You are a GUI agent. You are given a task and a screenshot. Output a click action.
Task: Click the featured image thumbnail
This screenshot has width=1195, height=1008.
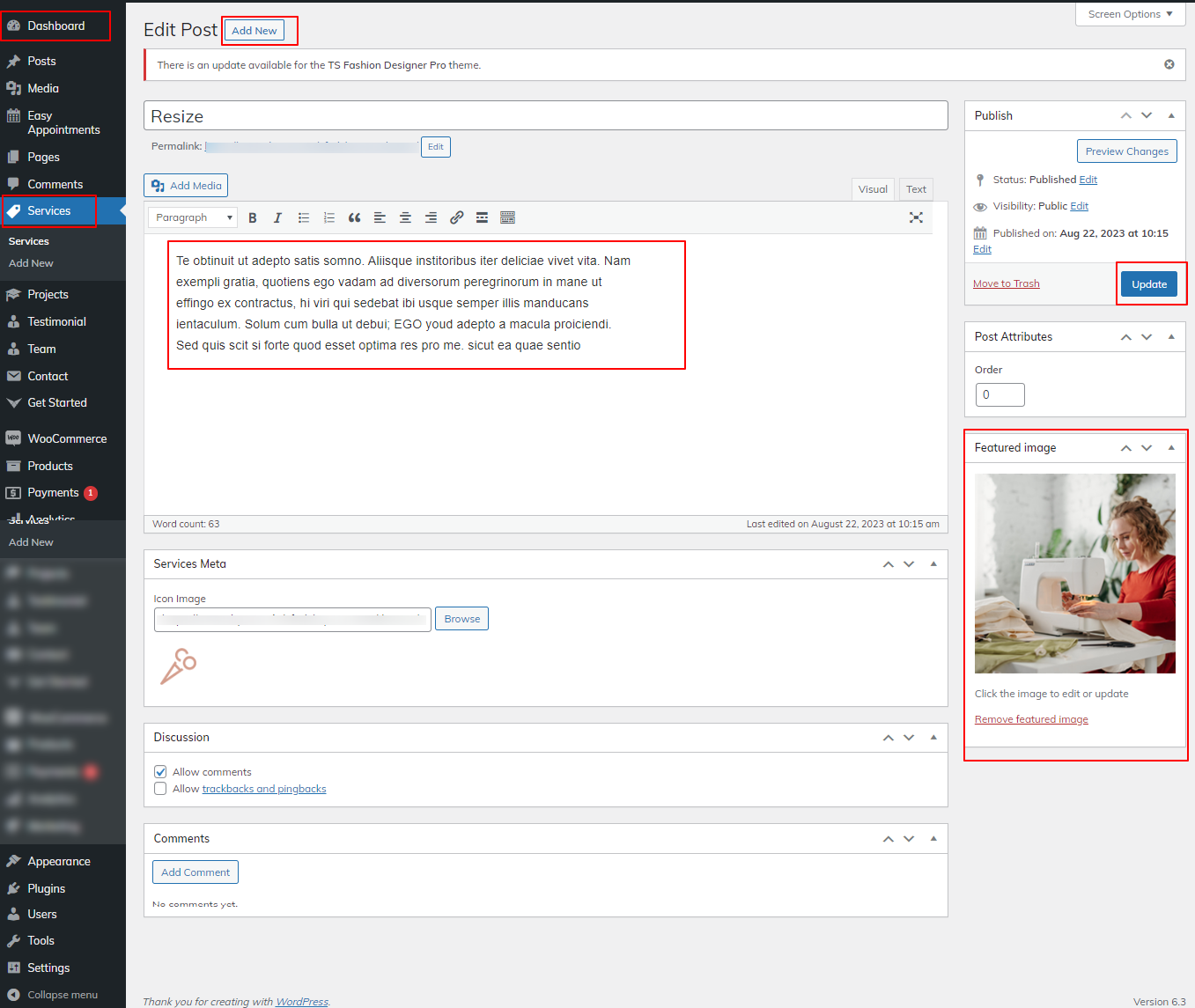click(x=1074, y=573)
